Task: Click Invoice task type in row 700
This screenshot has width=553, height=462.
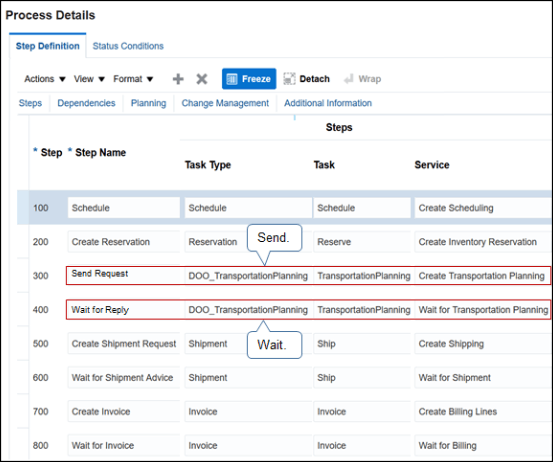Action: point(248,412)
